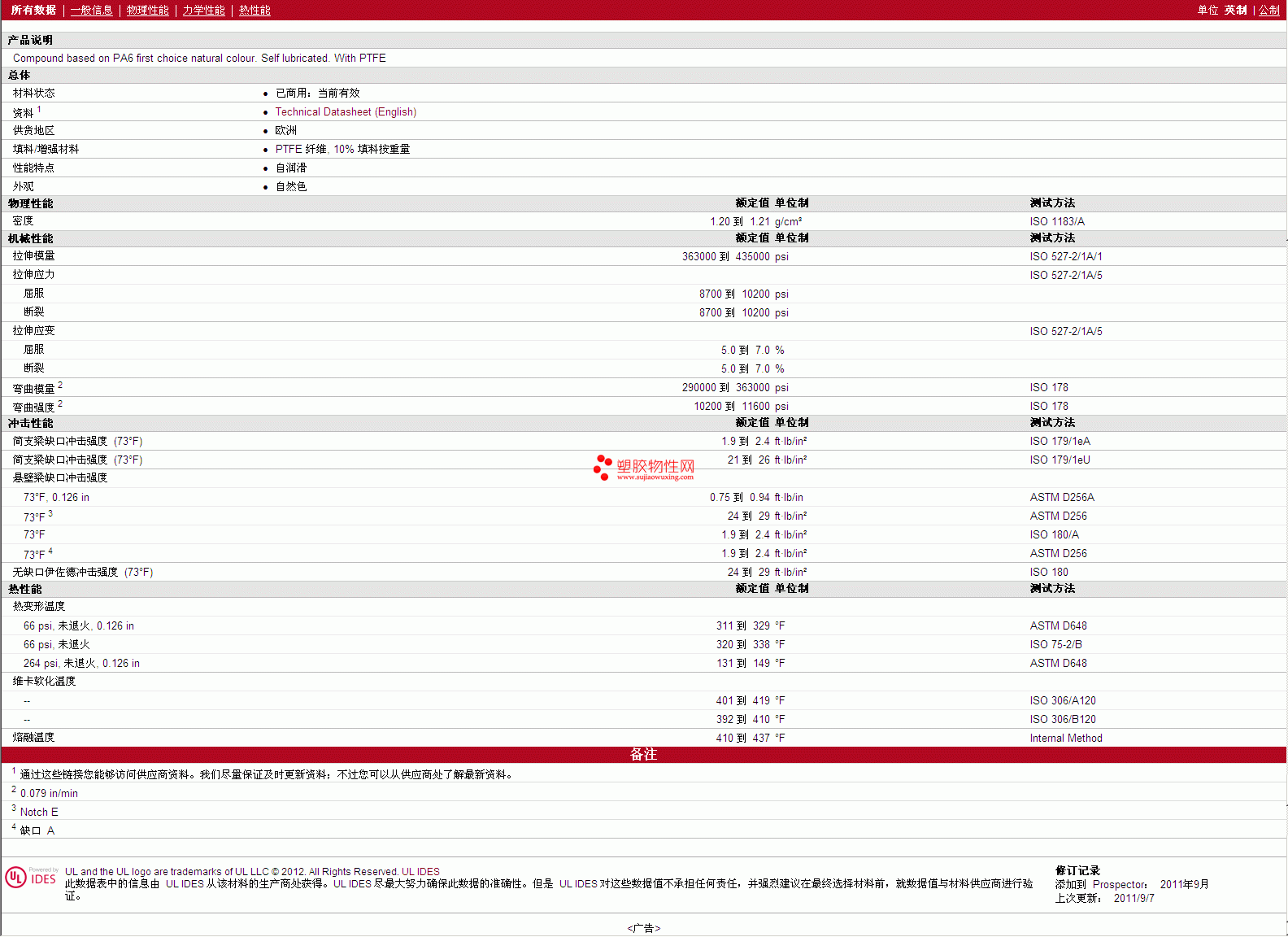Click the Internal Method test method text
Screen dimensions: 1288x937
click(x=1065, y=739)
